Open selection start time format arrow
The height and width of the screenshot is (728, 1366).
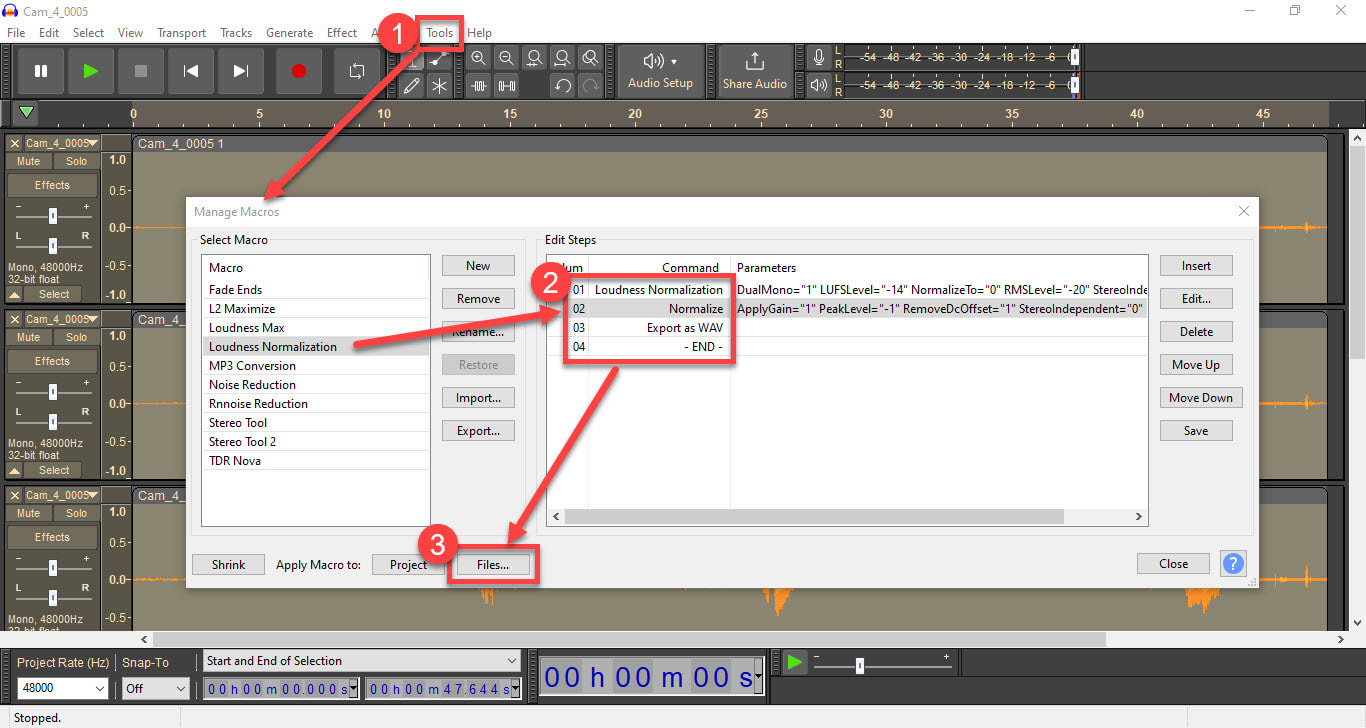click(x=354, y=689)
